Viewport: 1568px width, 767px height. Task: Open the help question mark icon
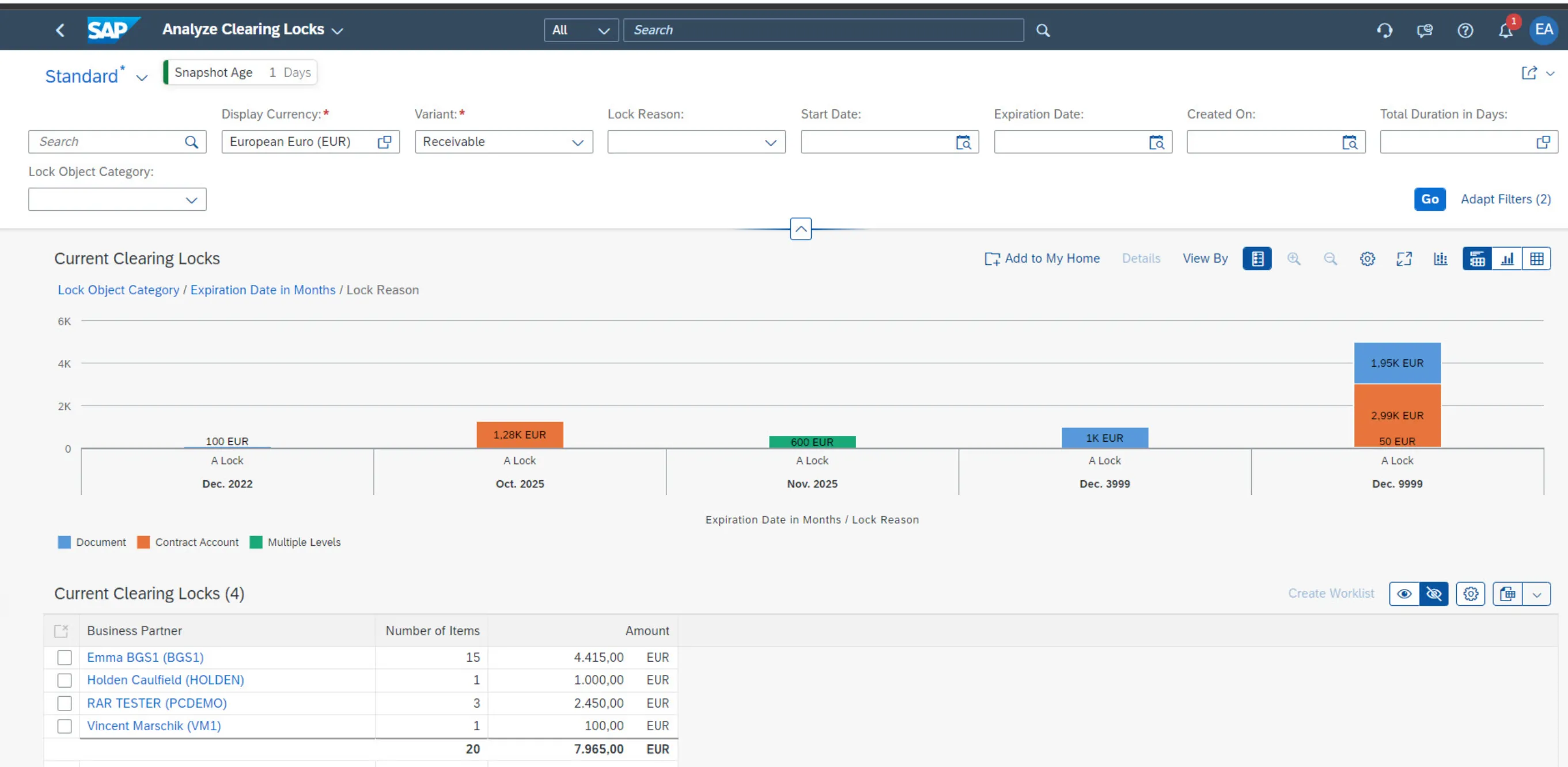click(x=1465, y=30)
